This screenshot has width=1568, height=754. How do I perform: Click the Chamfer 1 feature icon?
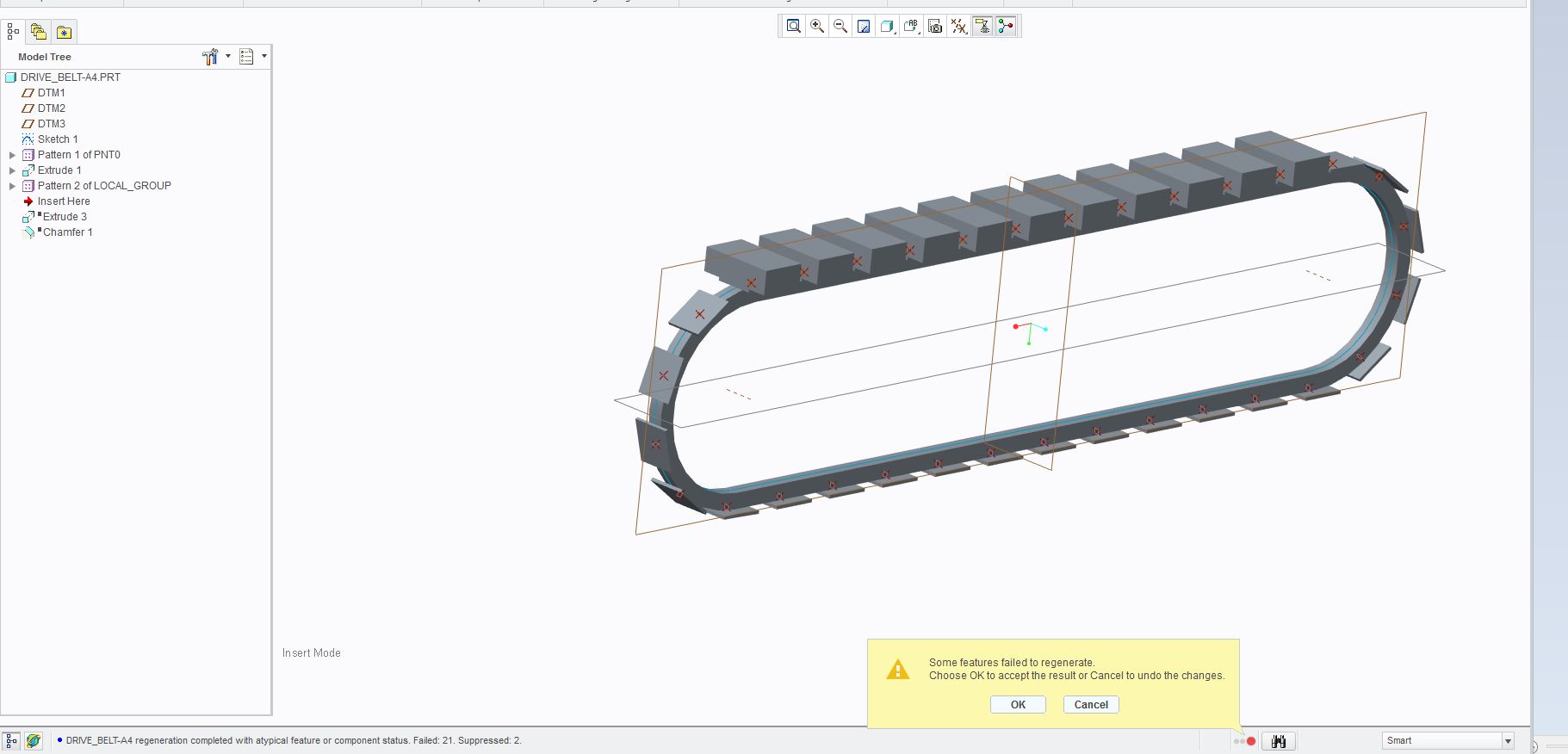pos(28,232)
